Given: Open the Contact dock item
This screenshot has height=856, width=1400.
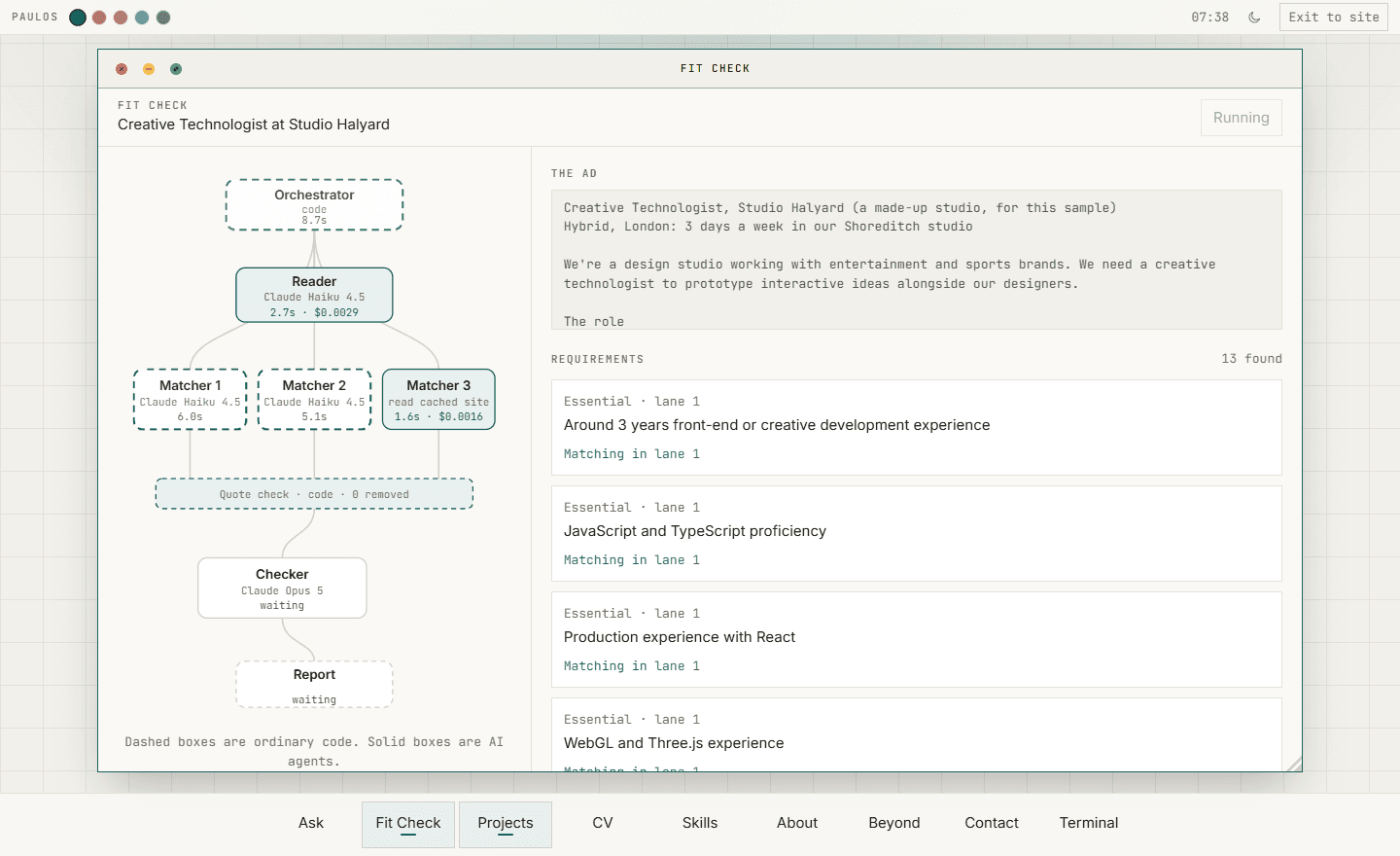Looking at the screenshot, I should click(992, 823).
